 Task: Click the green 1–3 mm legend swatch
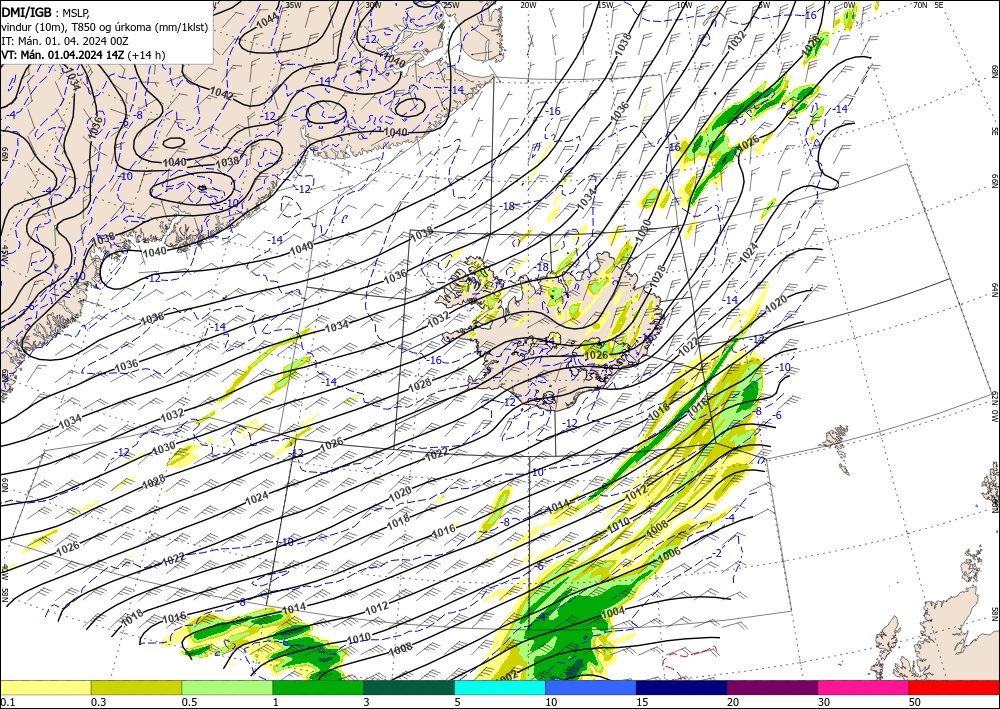pos(318,687)
